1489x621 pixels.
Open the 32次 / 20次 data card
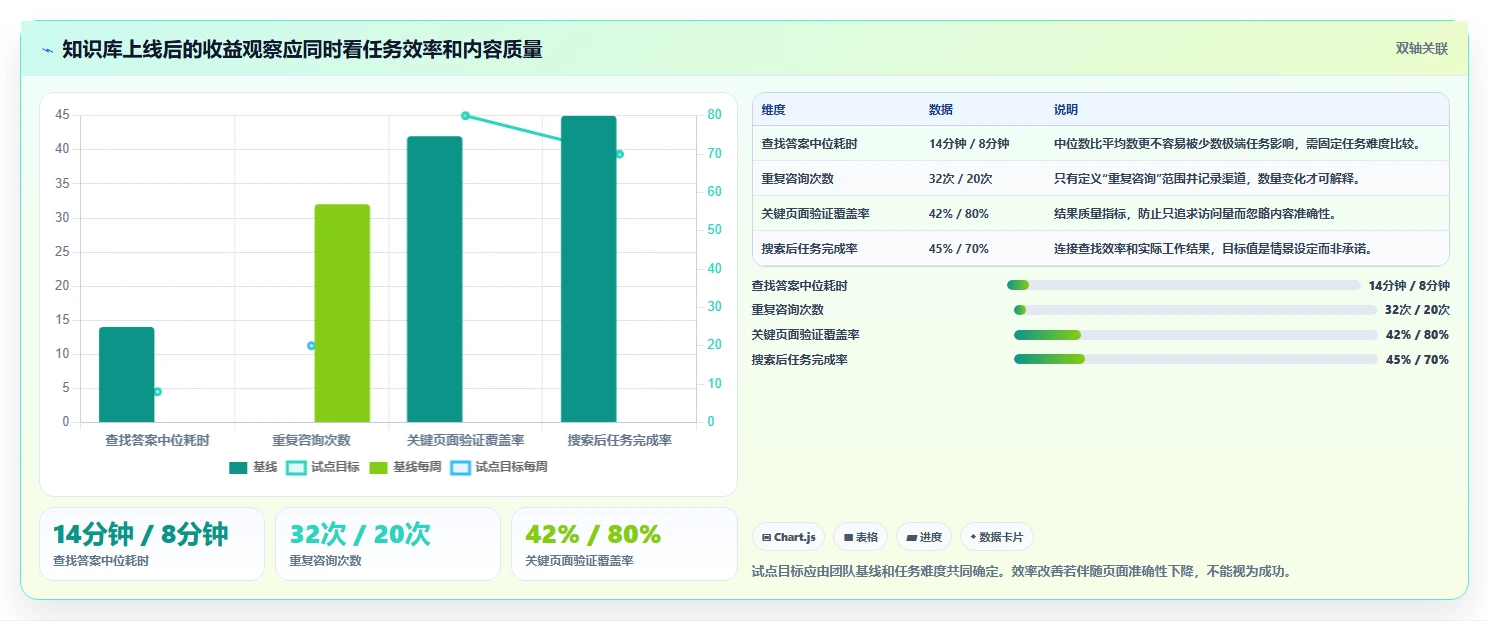pyautogui.click(x=388, y=544)
